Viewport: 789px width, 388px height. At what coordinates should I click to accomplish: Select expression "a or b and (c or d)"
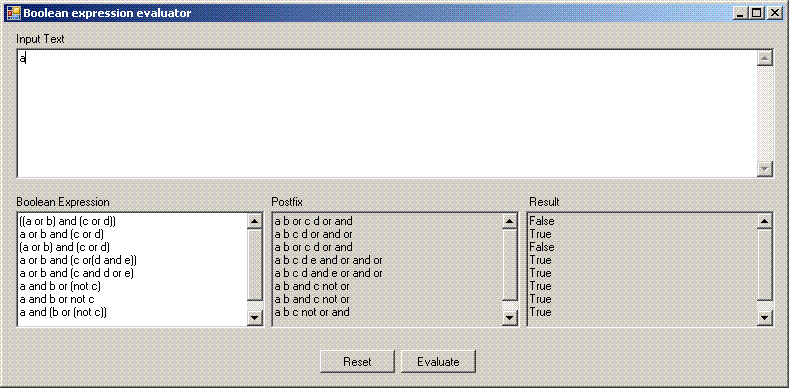pos(62,234)
